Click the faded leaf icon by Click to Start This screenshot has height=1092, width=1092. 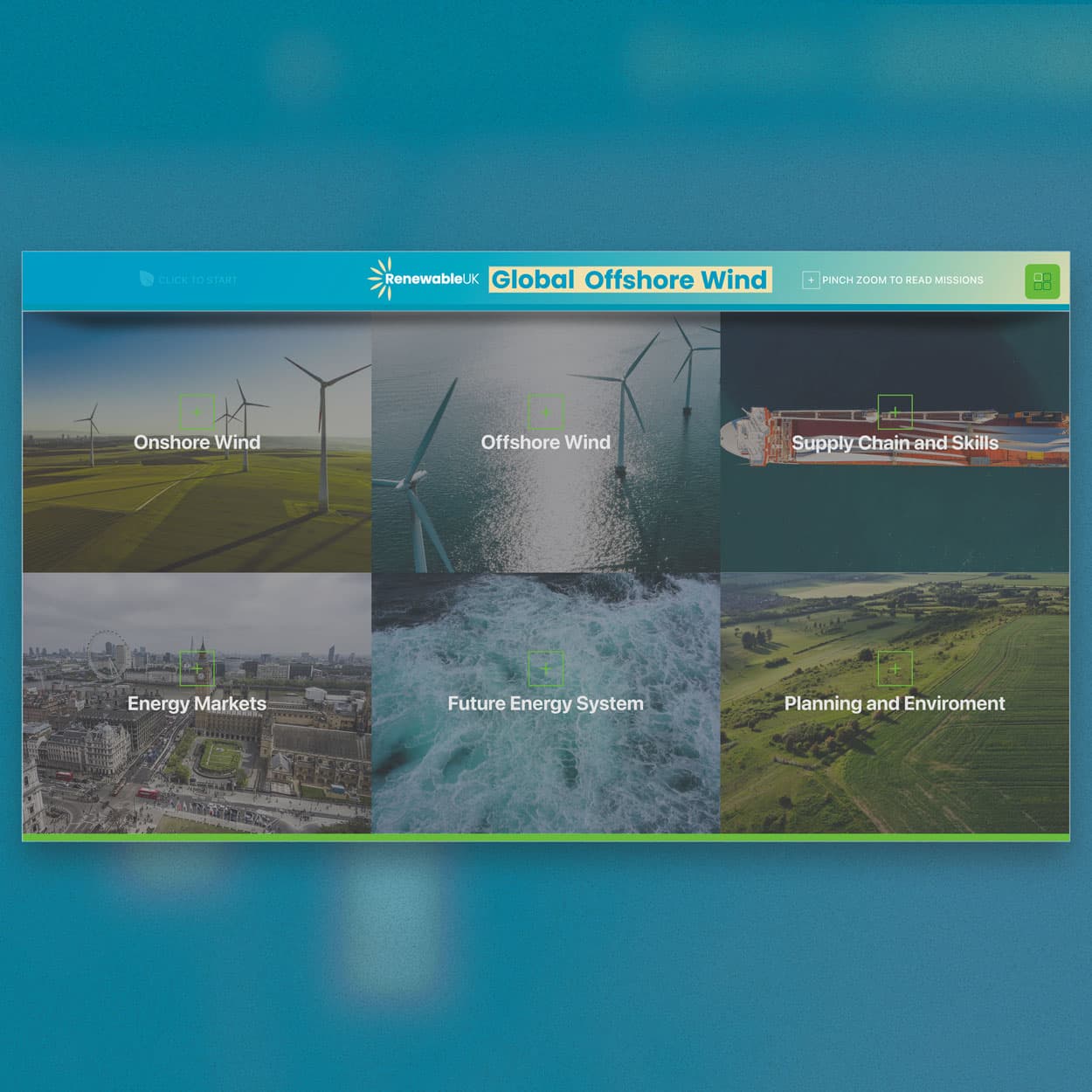pos(147,279)
